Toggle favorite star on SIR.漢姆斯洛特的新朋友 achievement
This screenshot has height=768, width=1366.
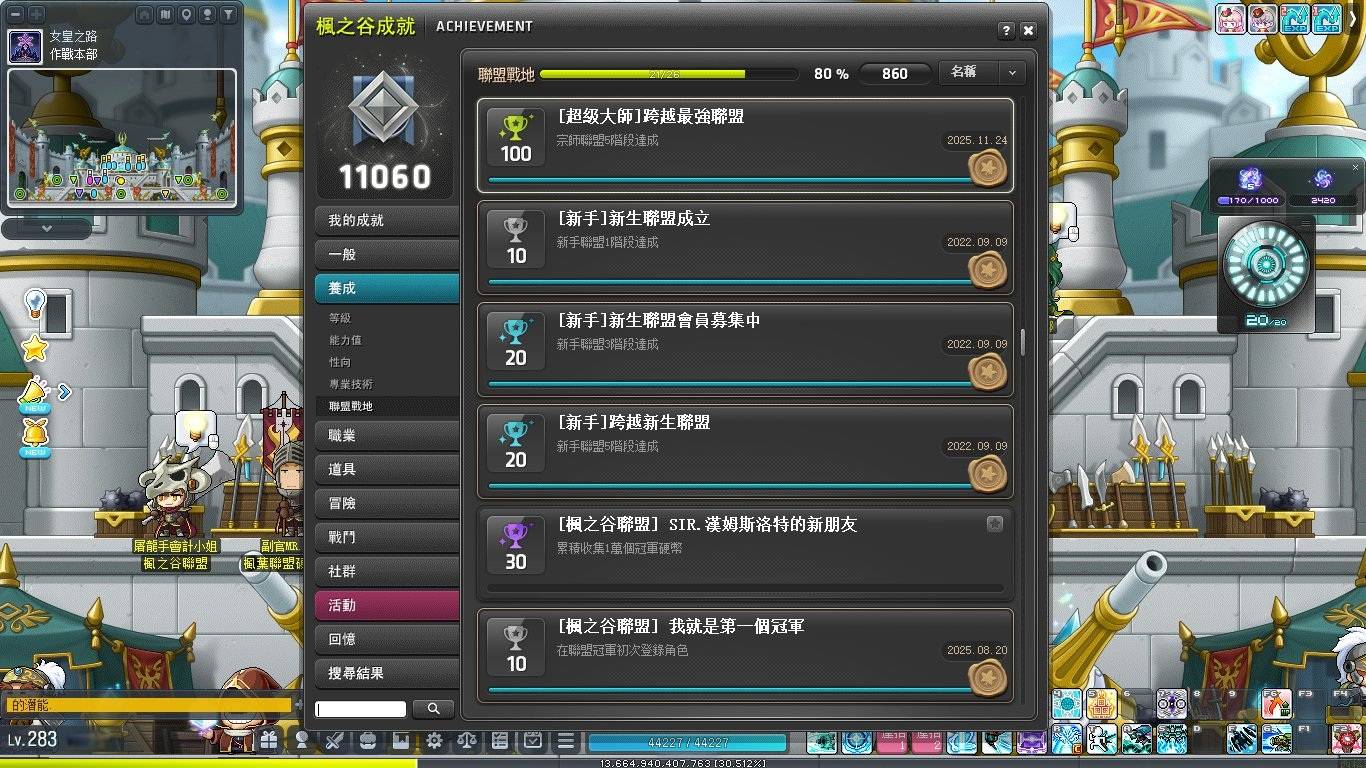coord(994,523)
